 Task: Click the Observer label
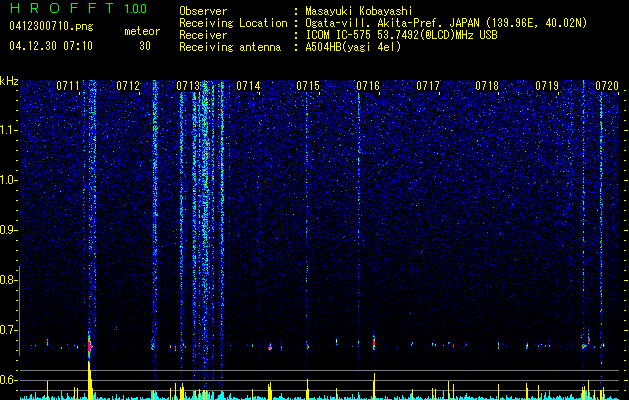203,11
